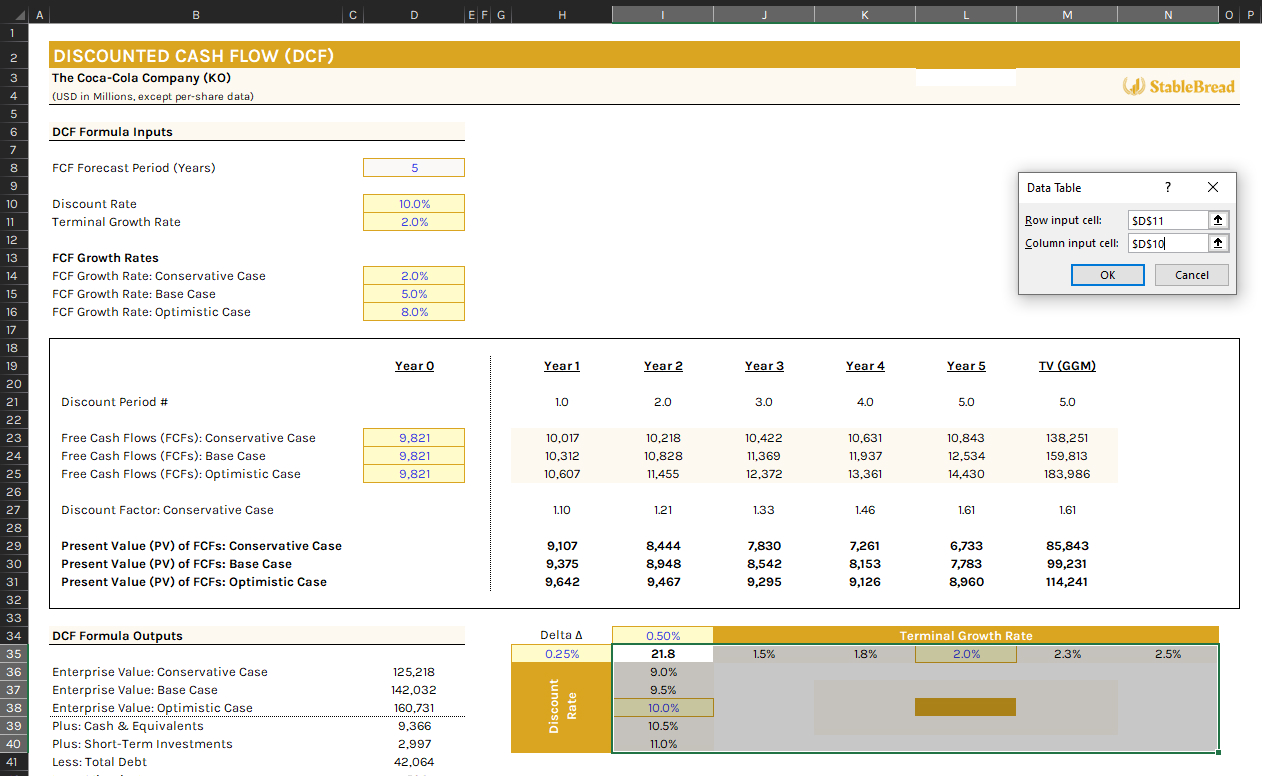Open Data Table dialog help
Image resolution: width=1262 pixels, height=776 pixels.
point(1167,187)
